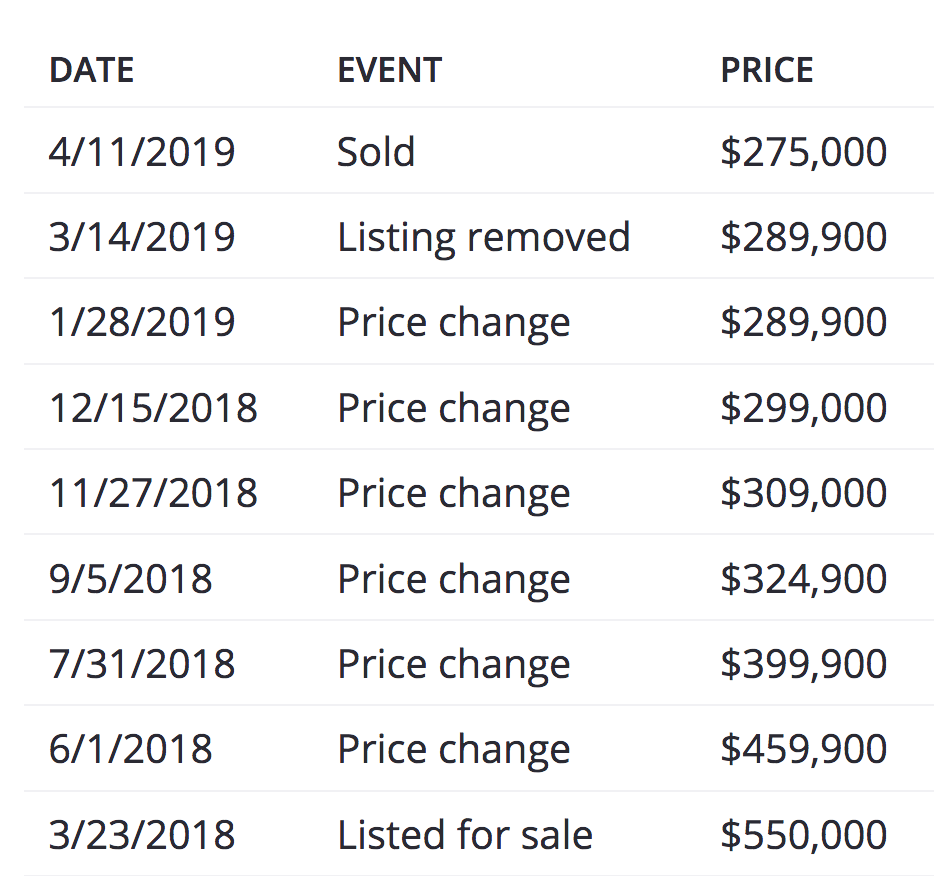
Task: Select the $399,900 price cell
Action: pyautogui.click(x=803, y=664)
